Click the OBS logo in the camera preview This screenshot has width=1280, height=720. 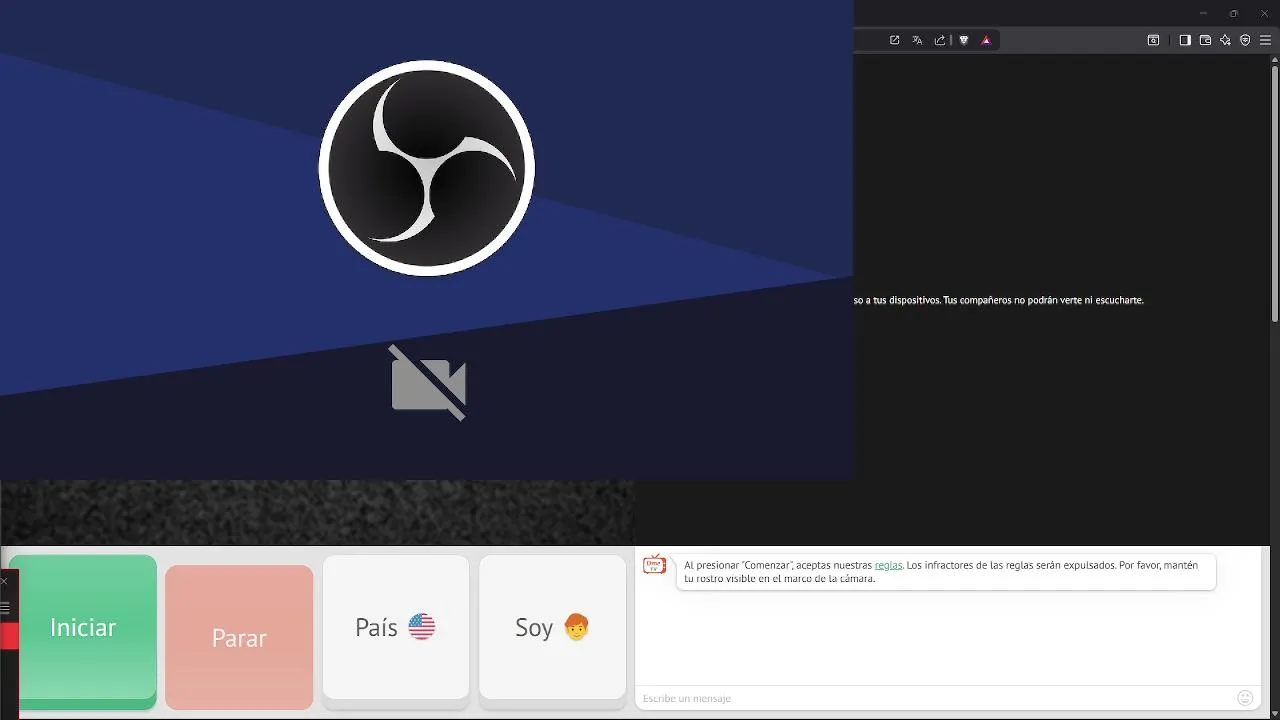(427, 168)
